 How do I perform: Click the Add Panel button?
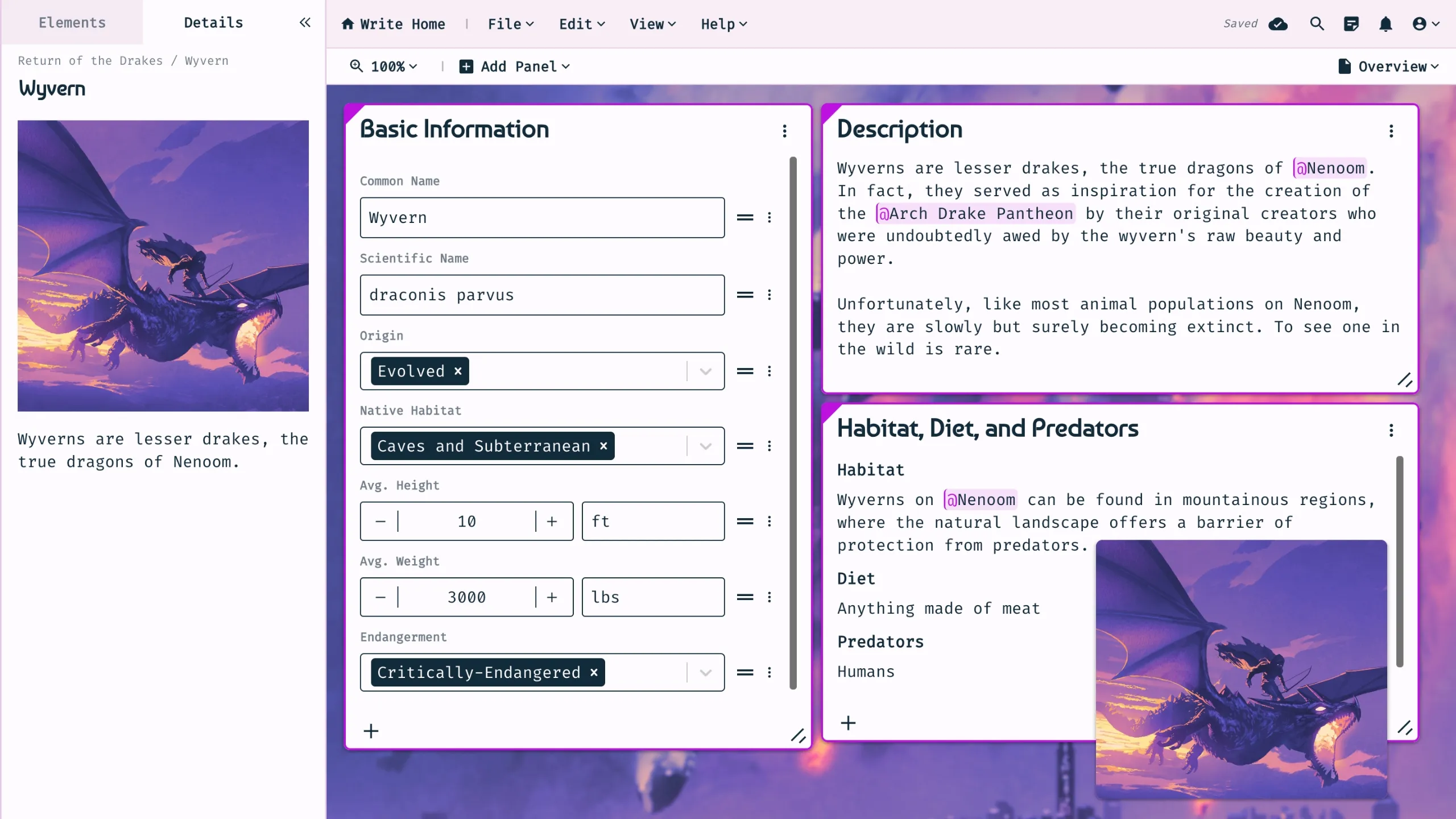pyautogui.click(x=514, y=67)
